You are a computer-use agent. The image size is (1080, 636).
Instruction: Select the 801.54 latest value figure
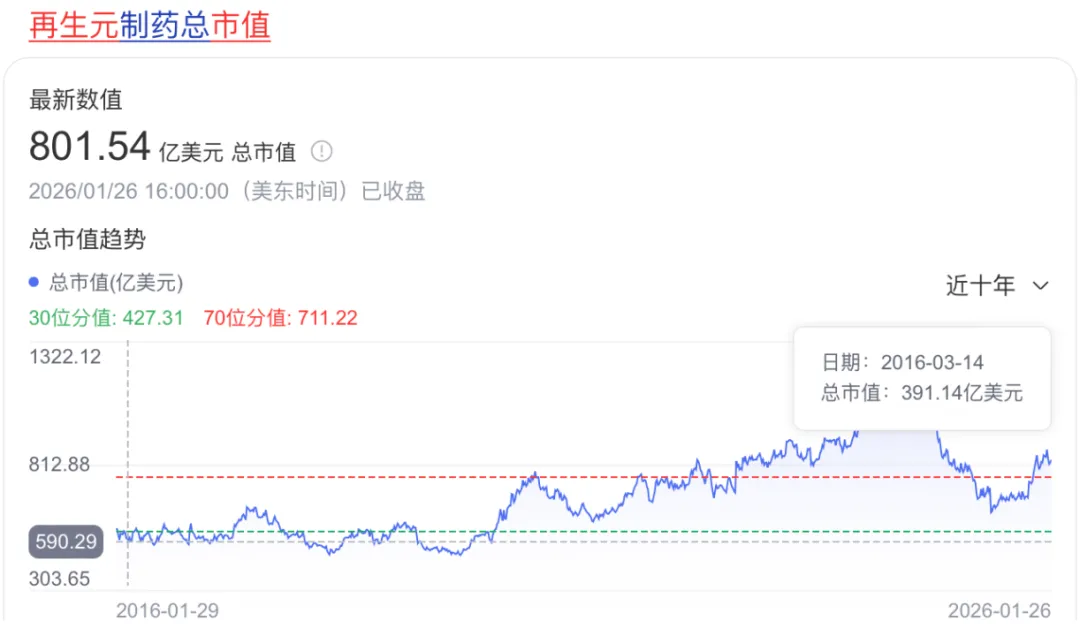[x=90, y=147]
